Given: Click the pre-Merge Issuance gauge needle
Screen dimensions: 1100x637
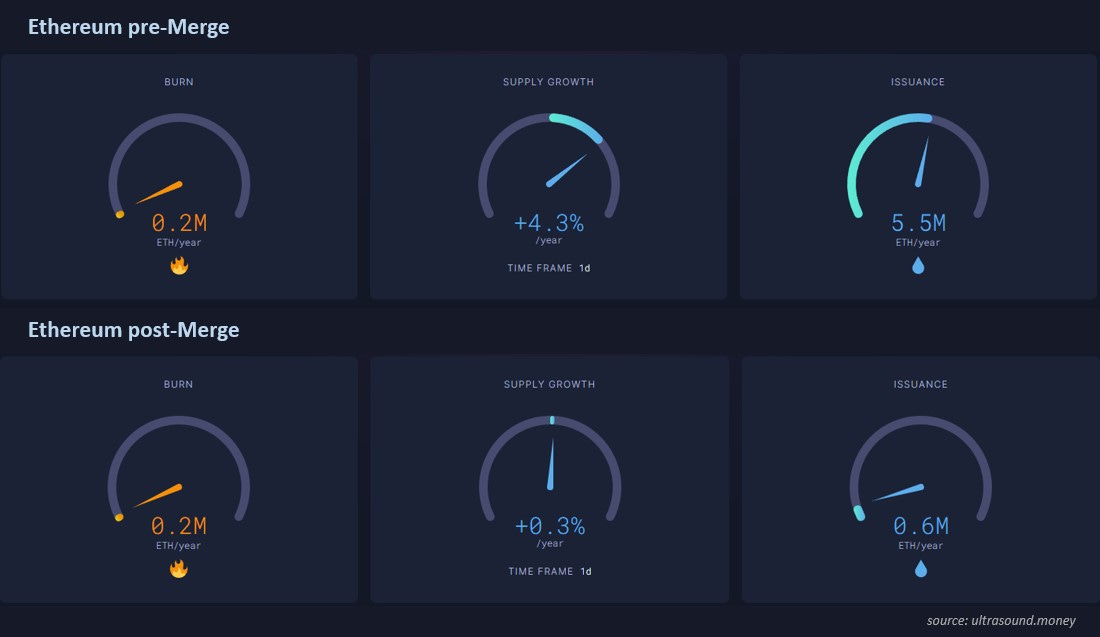Looking at the screenshot, I should coord(922,162).
